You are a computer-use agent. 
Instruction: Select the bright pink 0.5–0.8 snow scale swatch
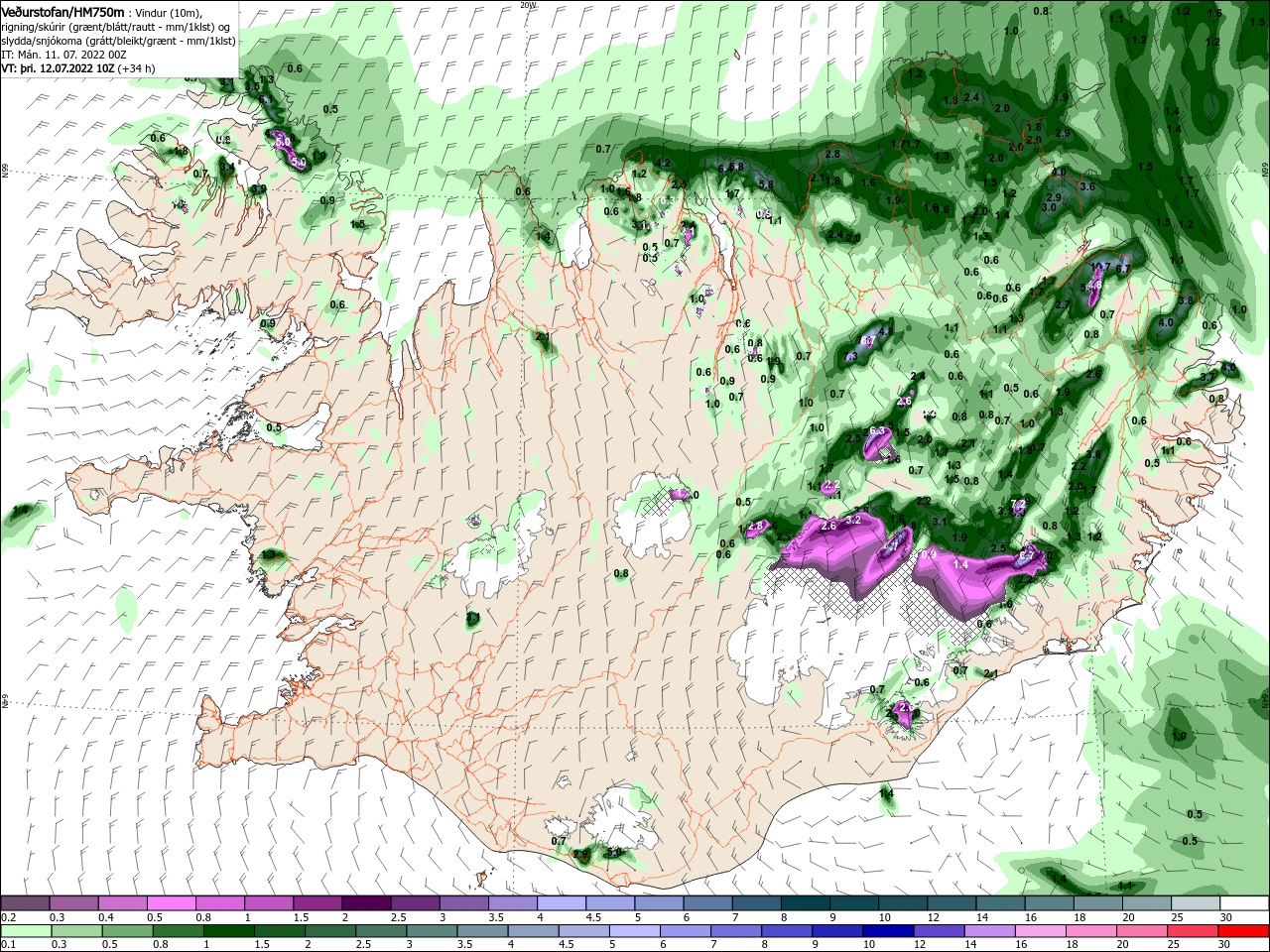click(171, 903)
